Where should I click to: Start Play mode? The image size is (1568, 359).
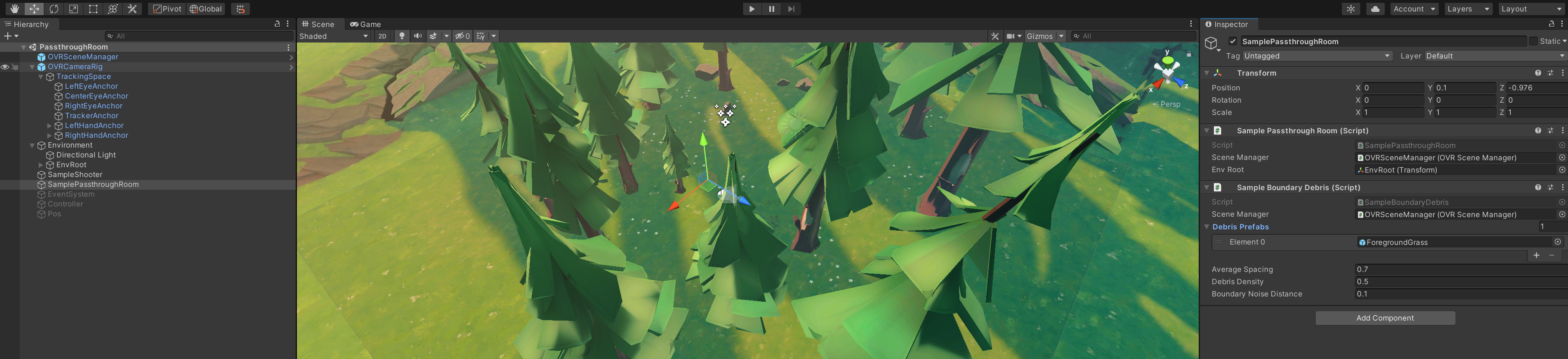[x=752, y=9]
